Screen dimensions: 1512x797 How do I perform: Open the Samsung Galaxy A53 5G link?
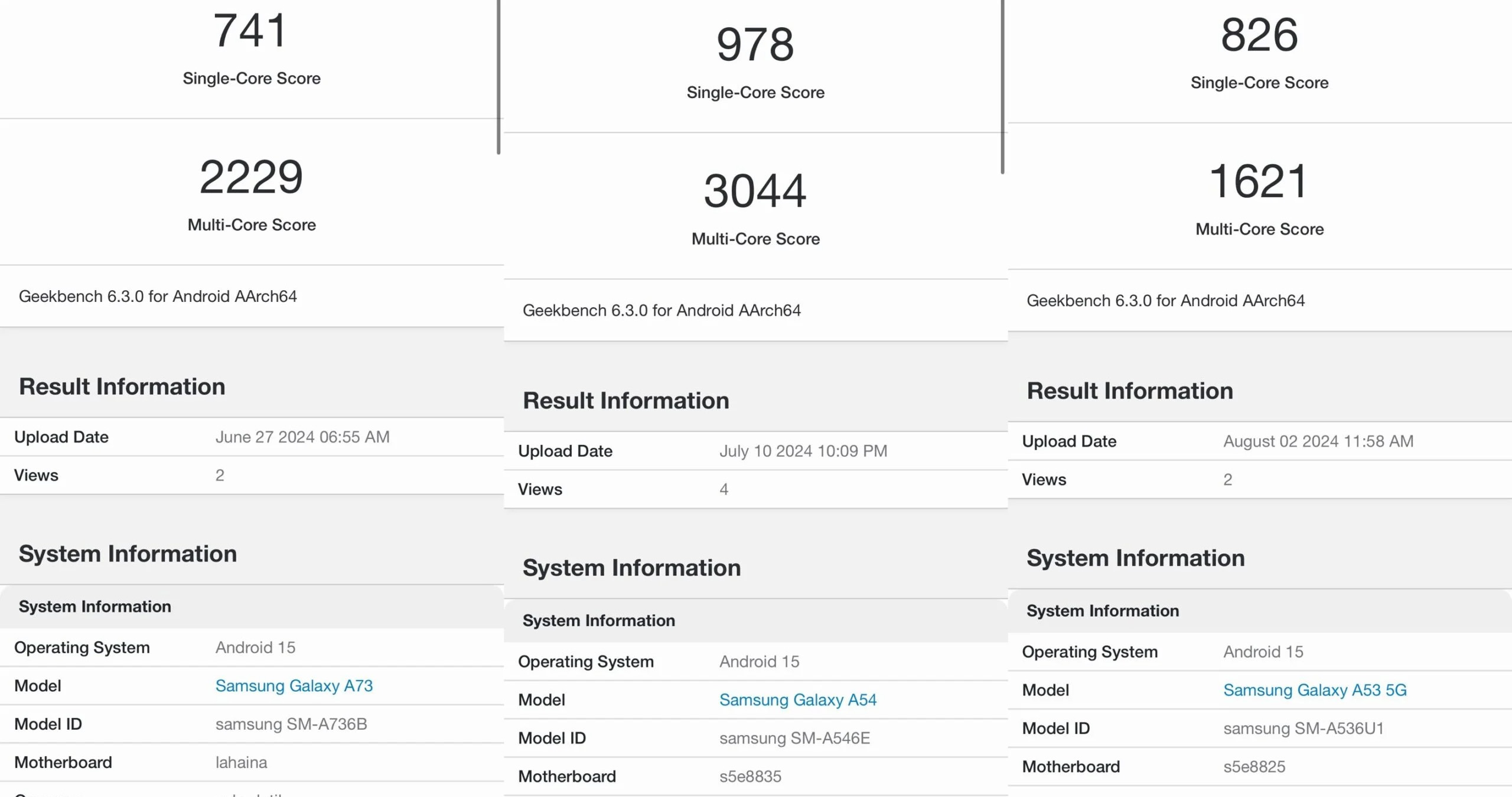click(x=1315, y=690)
